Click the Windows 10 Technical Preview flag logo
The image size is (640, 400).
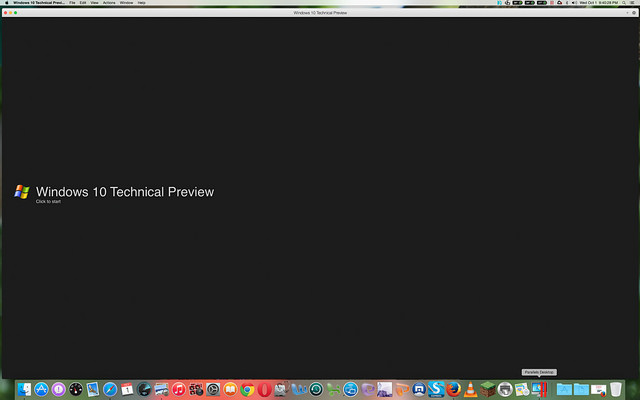[22, 191]
